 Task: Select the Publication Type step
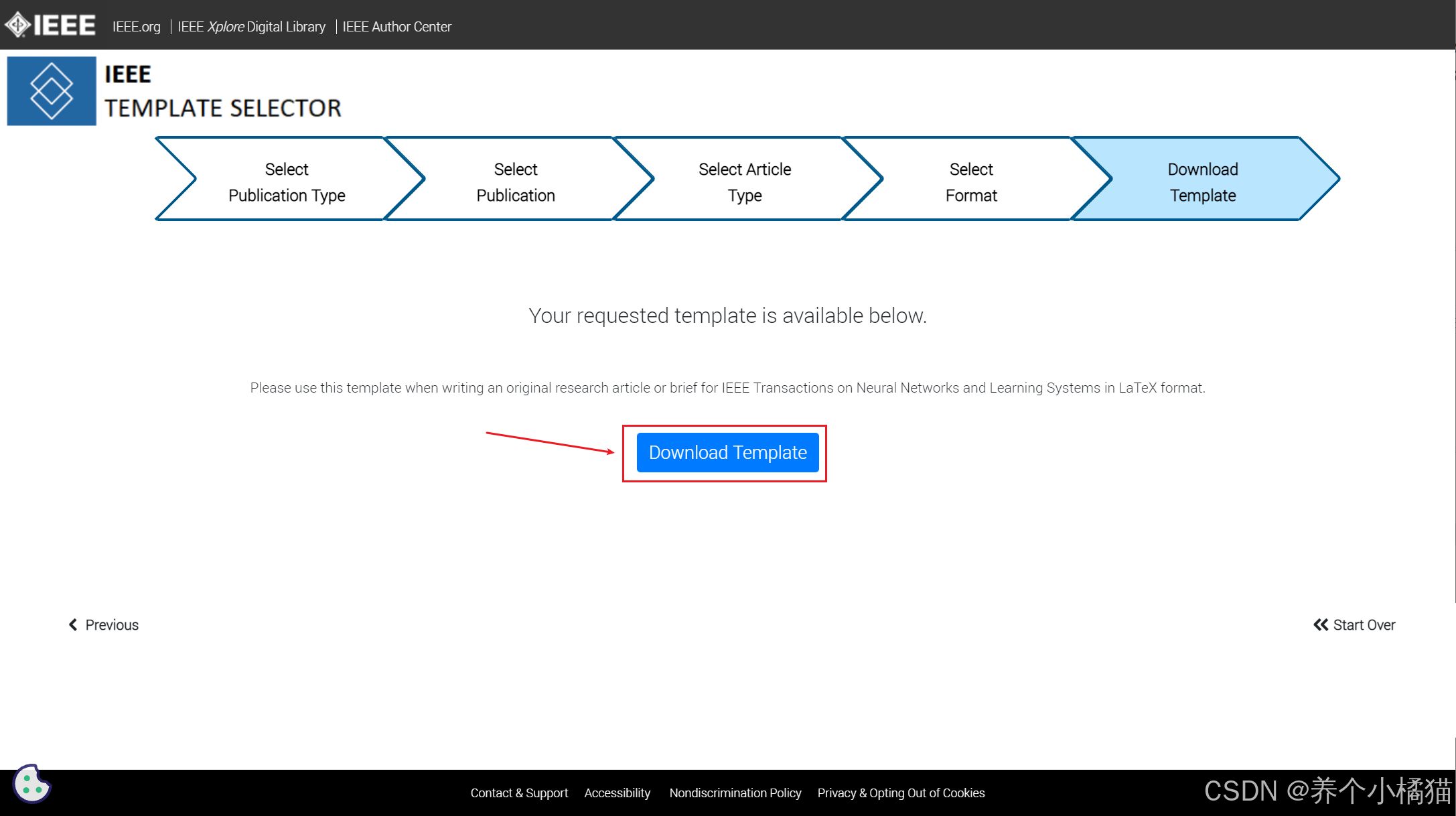287,182
